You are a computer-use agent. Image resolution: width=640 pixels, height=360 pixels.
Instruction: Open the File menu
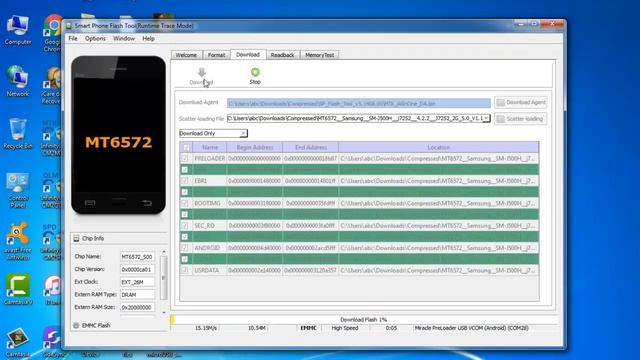coord(73,38)
